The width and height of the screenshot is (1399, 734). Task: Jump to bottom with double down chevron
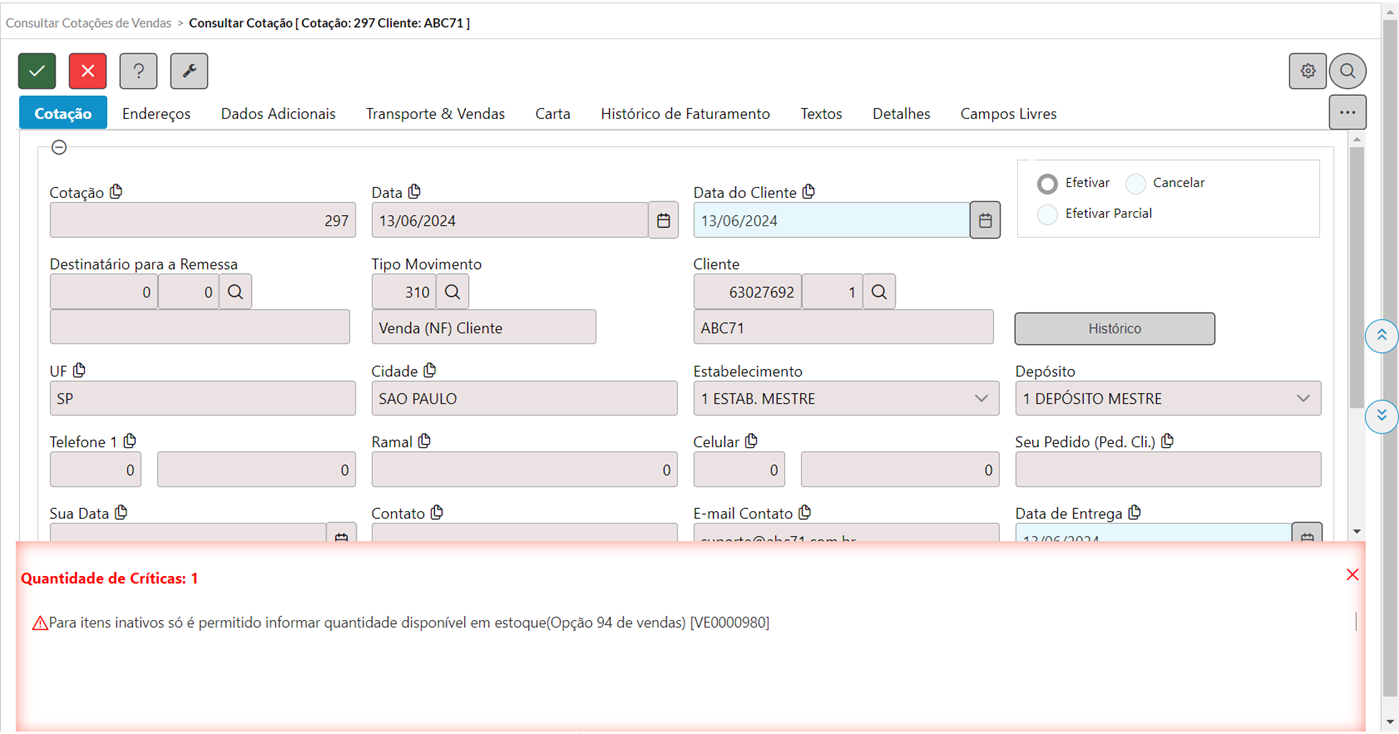point(1381,415)
